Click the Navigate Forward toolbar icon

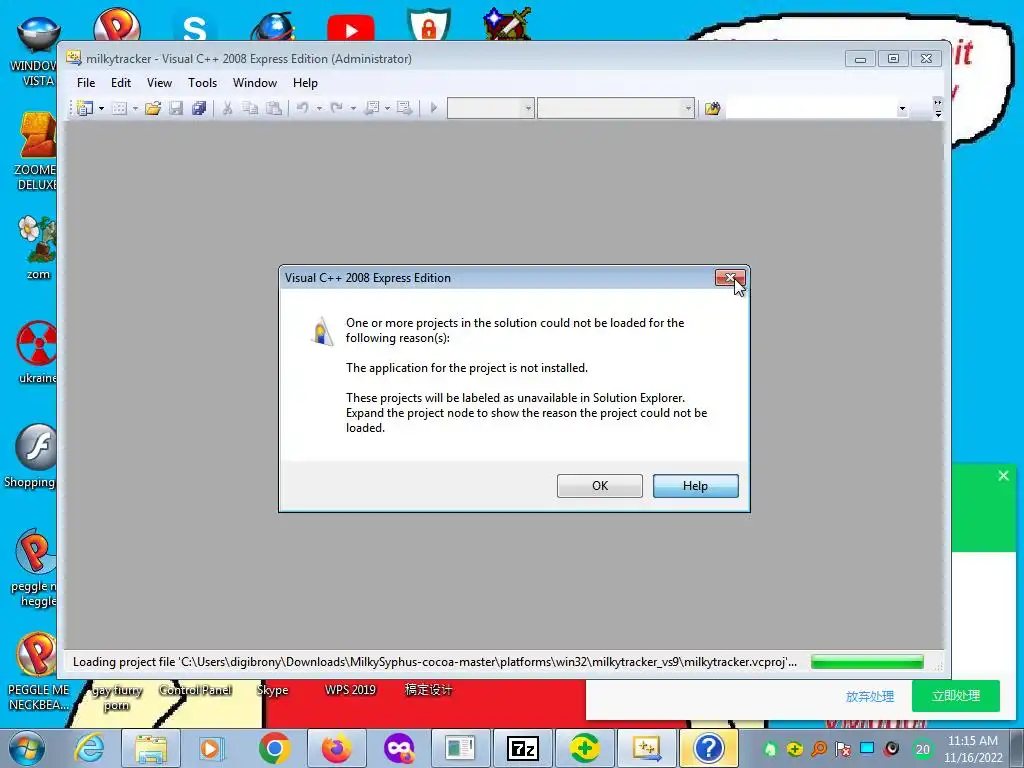pyautogui.click(x=404, y=108)
